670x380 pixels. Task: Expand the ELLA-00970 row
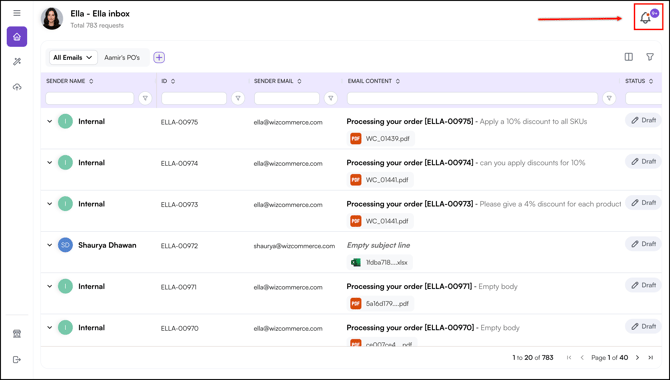point(50,328)
